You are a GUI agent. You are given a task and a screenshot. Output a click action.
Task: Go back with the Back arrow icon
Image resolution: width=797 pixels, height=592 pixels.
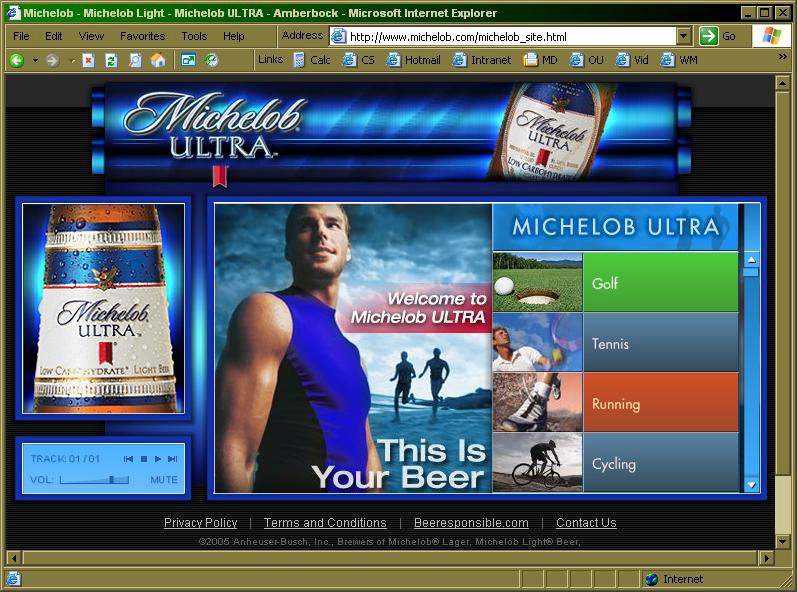[x=17, y=60]
